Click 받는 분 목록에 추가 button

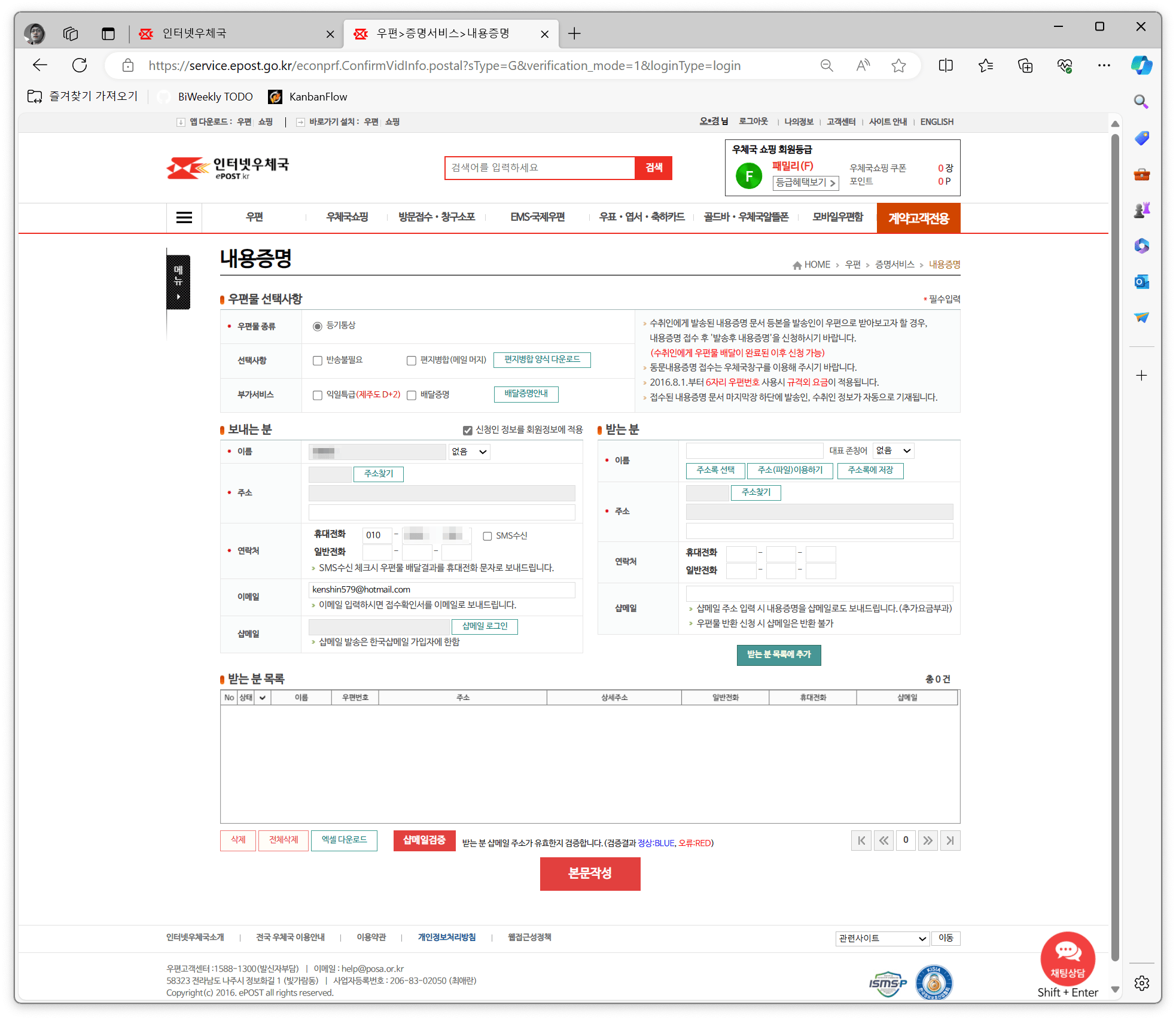pos(779,654)
